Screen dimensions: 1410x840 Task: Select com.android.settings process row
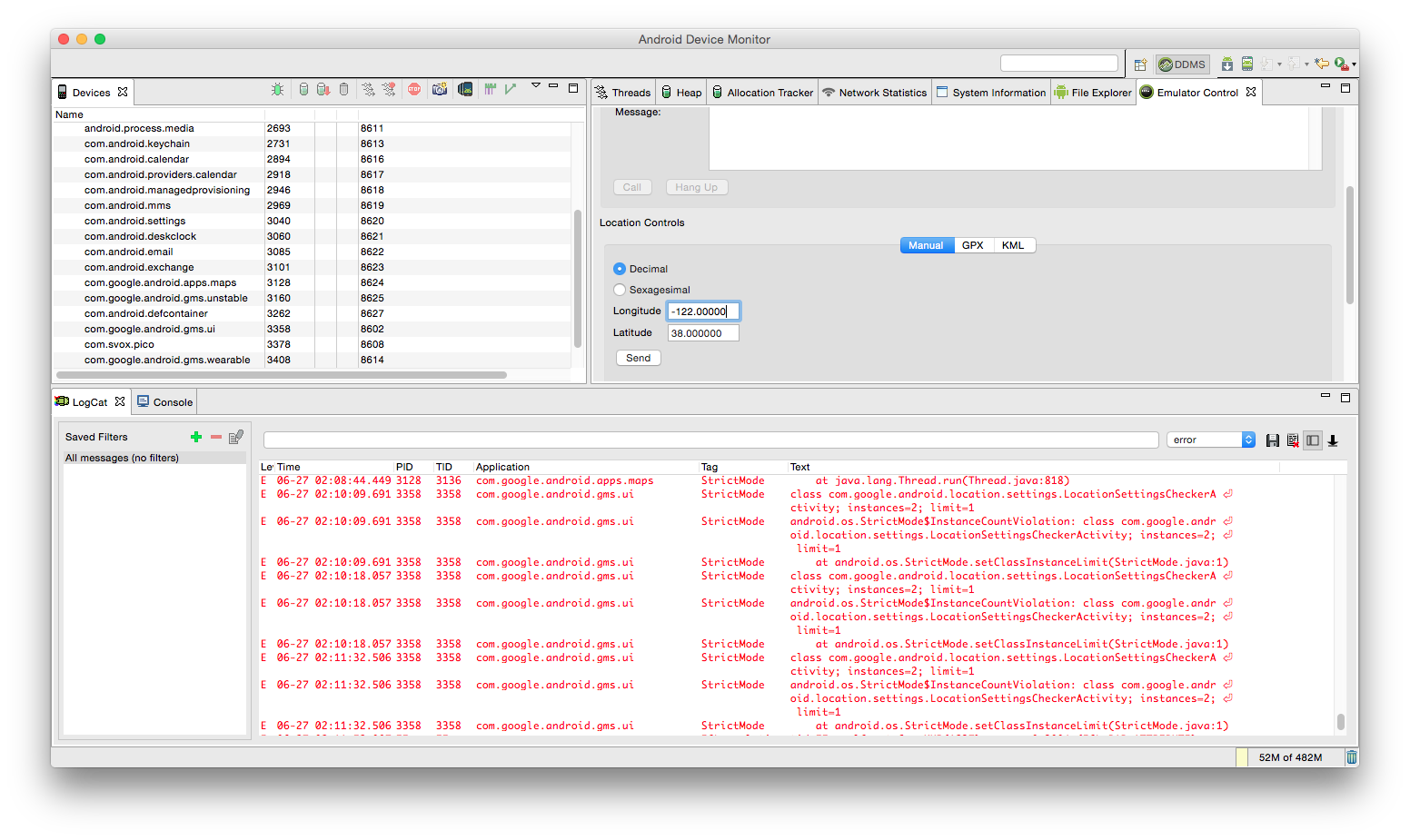point(313,221)
